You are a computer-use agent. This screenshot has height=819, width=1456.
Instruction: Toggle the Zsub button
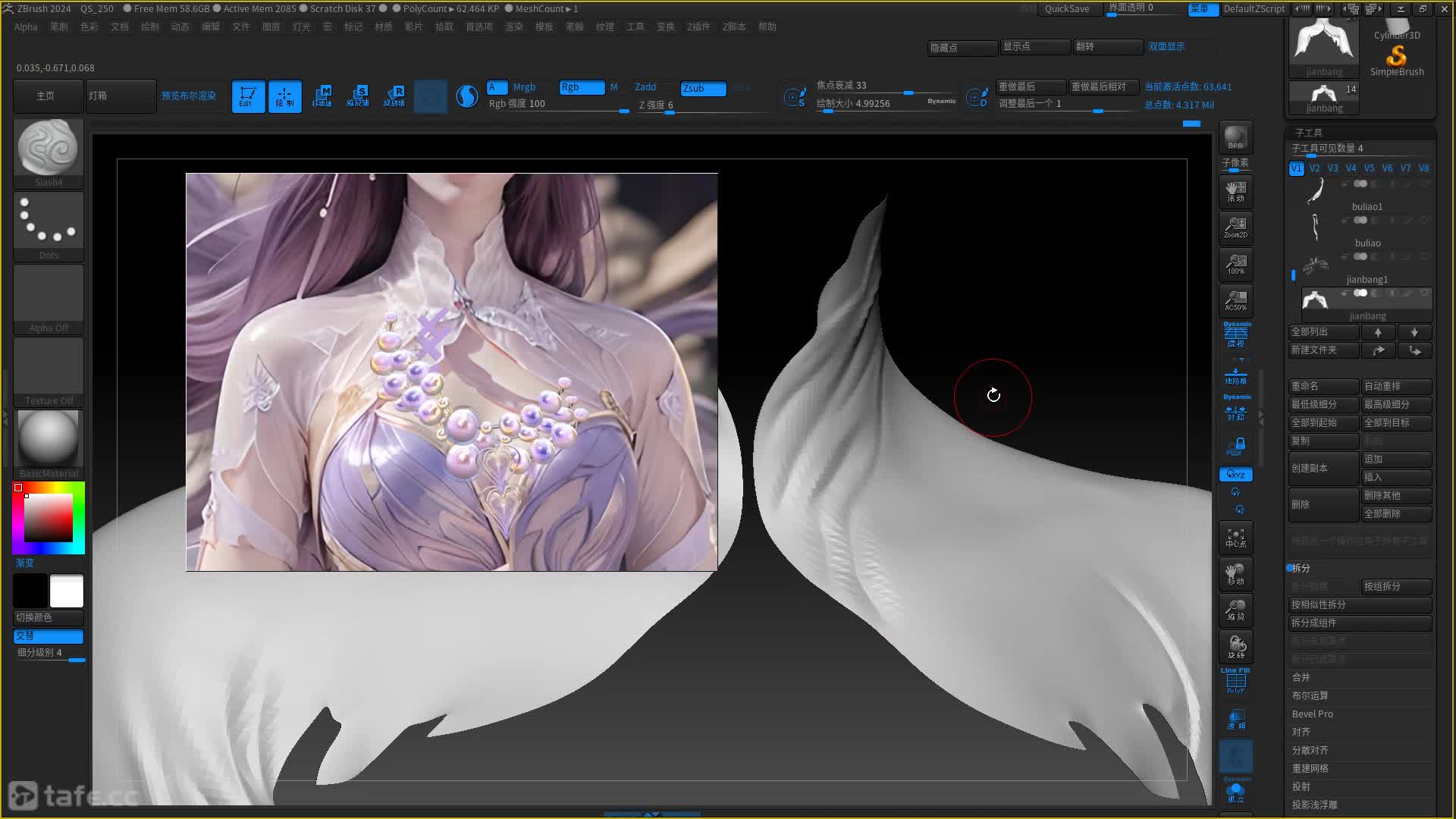[x=703, y=88]
